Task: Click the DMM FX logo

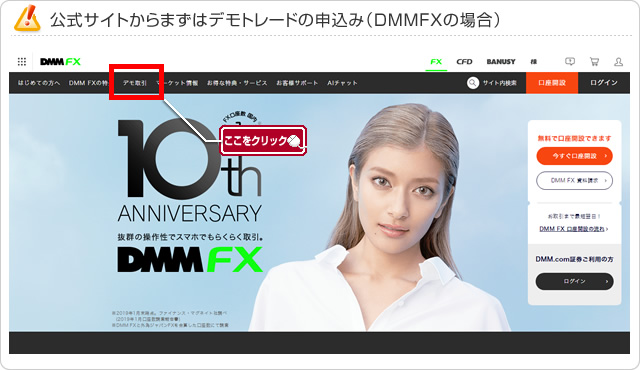Action: (x=60, y=62)
